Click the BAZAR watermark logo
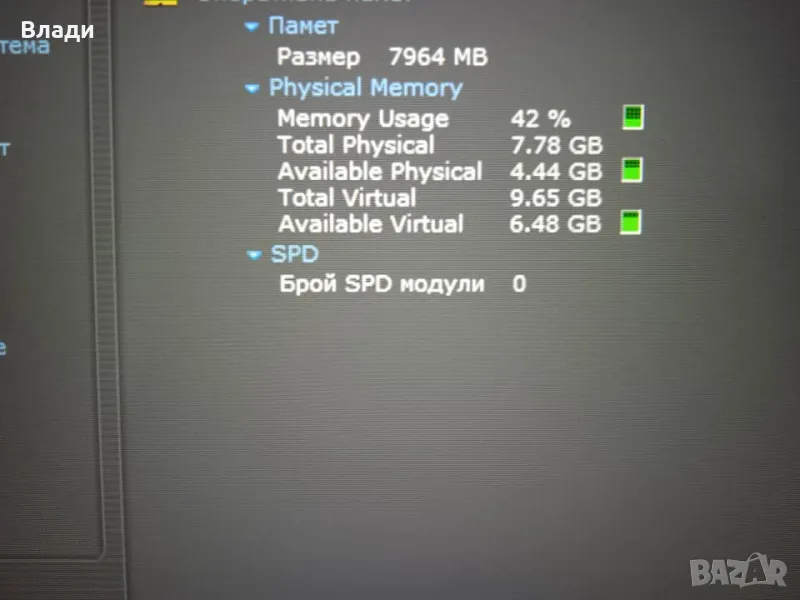Image resolution: width=800 pixels, height=600 pixels. (738, 571)
